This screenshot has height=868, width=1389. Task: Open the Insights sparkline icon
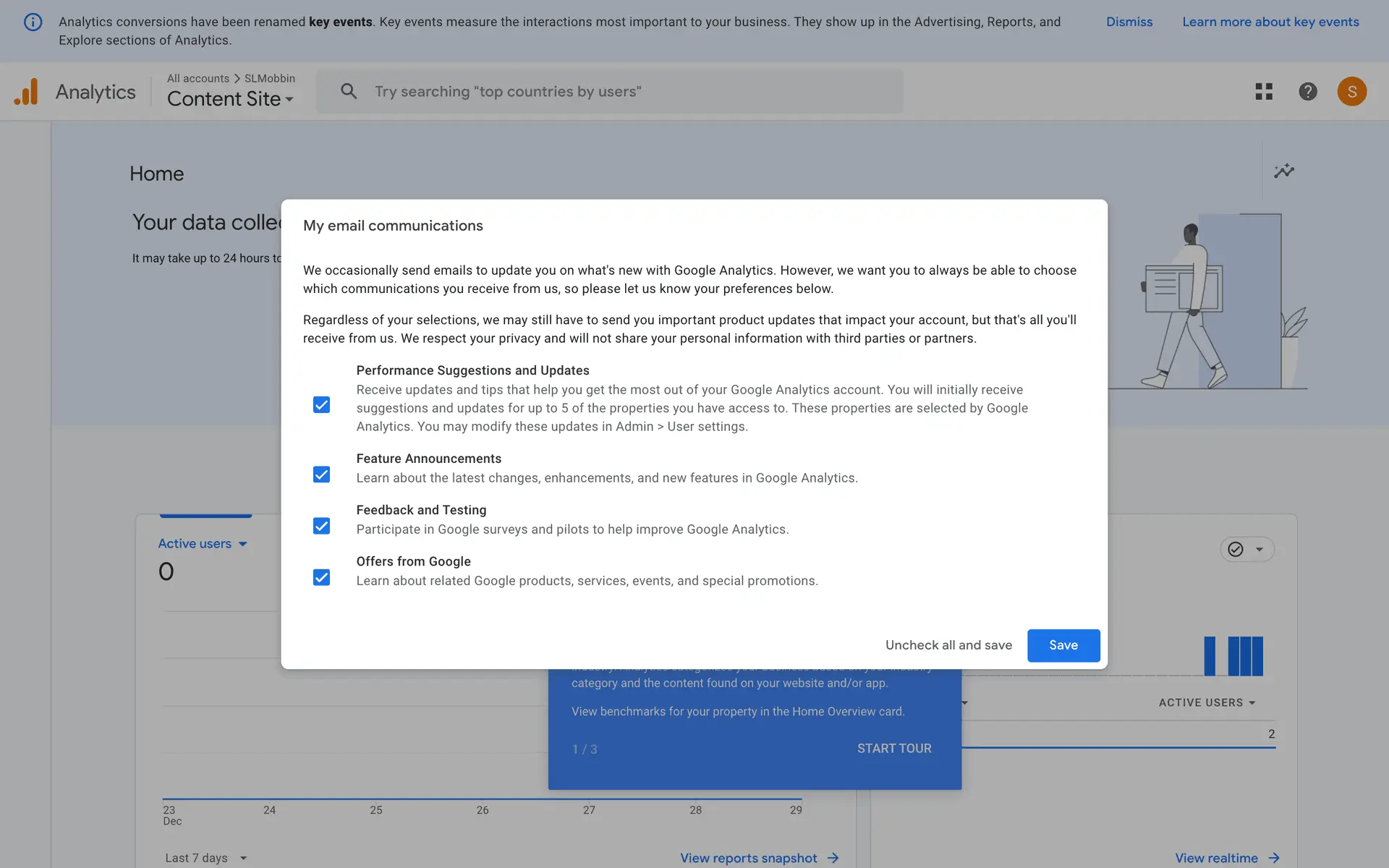1283,171
